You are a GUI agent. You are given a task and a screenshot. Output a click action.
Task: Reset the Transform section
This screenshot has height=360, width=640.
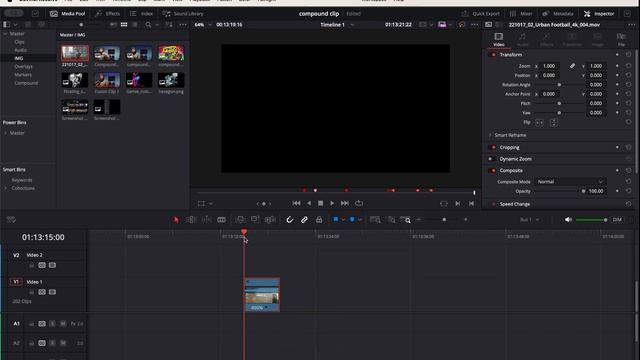[628, 55]
